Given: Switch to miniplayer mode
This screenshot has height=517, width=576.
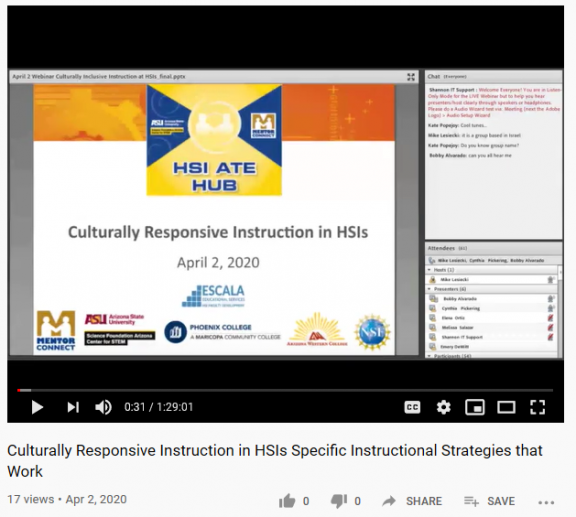Looking at the screenshot, I should coord(475,407).
